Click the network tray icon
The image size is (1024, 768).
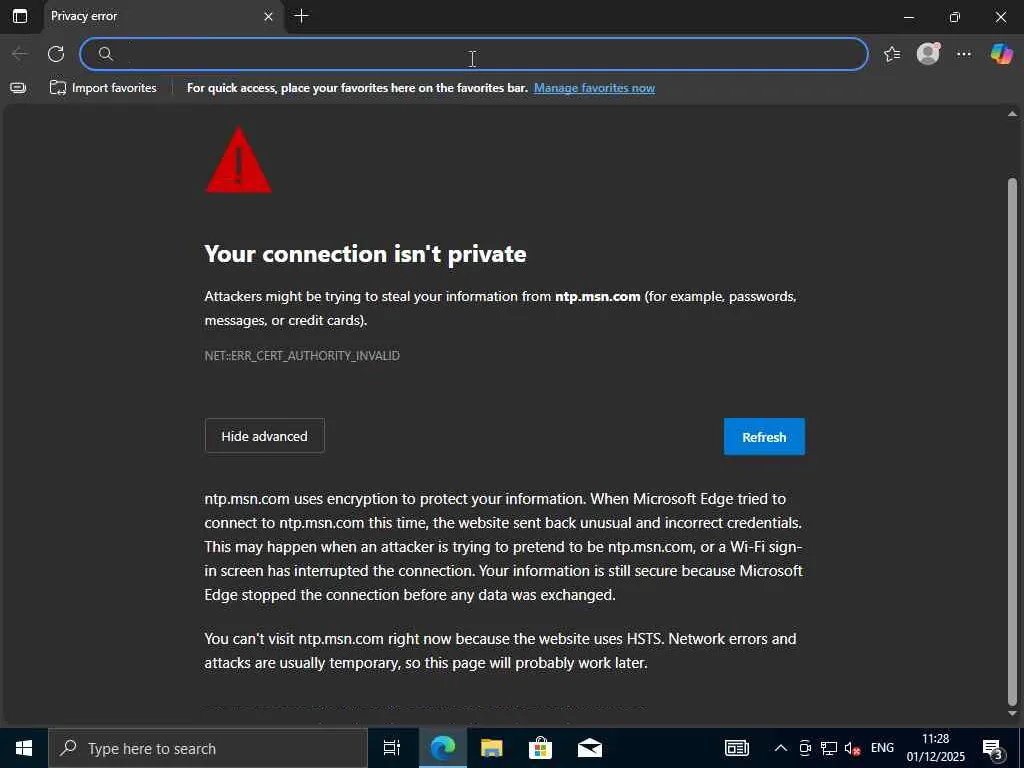click(x=829, y=748)
